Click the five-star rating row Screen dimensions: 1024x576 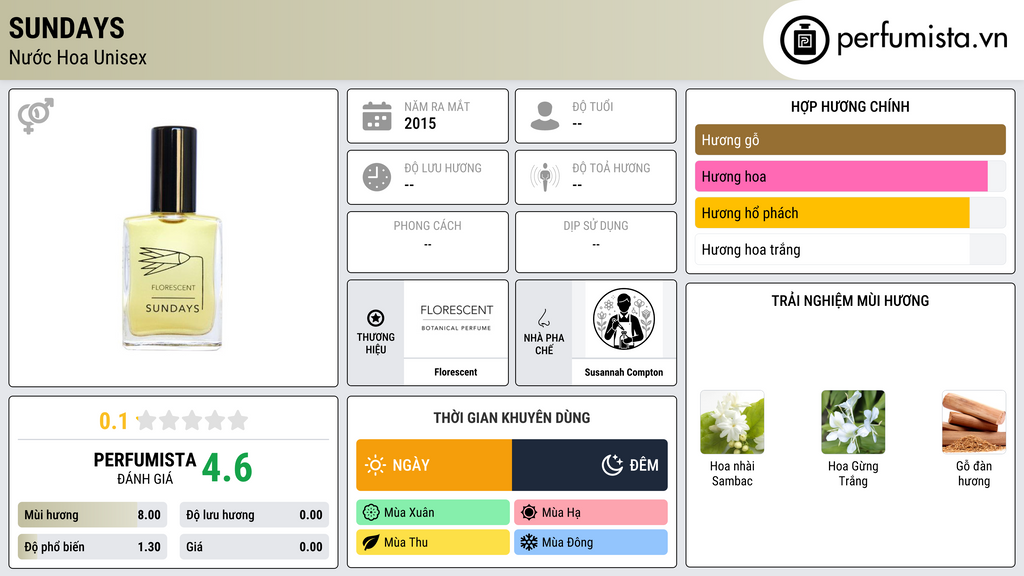(x=193, y=420)
